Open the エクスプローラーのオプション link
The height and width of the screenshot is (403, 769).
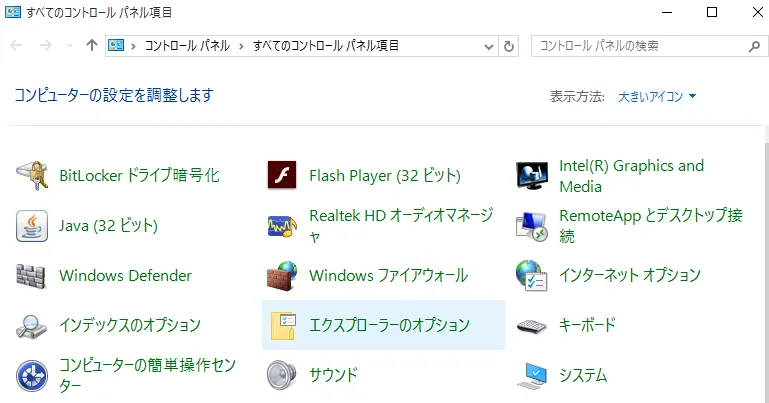(389, 326)
